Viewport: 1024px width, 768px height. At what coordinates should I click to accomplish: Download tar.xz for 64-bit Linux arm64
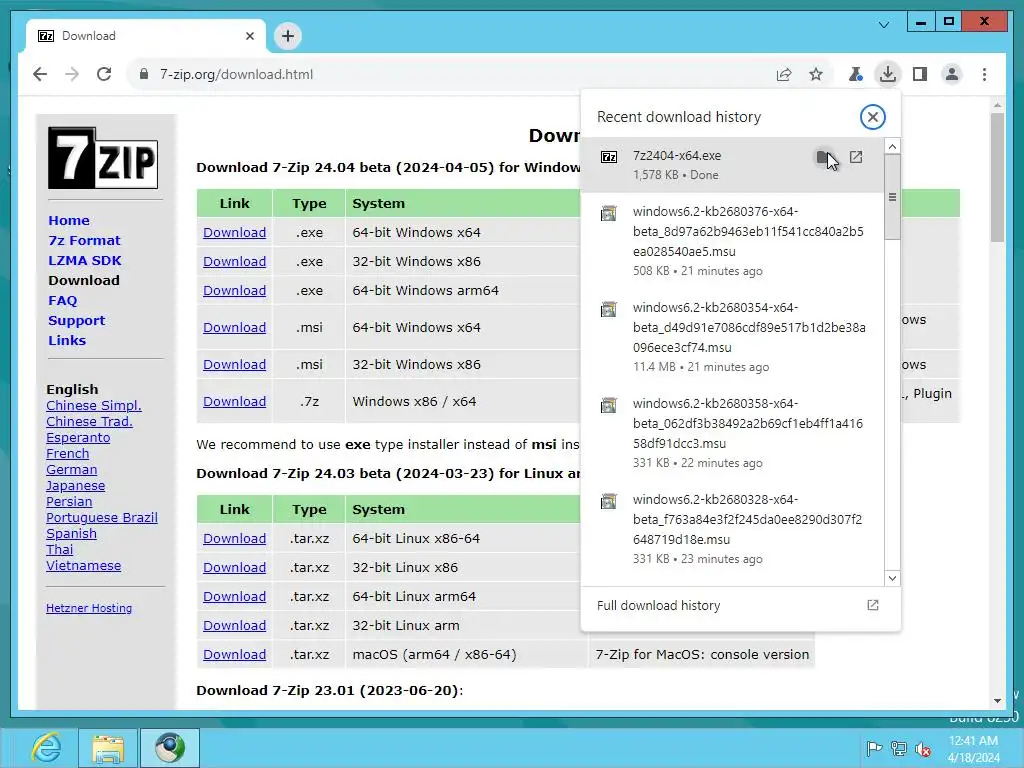[x=234, y=596]
